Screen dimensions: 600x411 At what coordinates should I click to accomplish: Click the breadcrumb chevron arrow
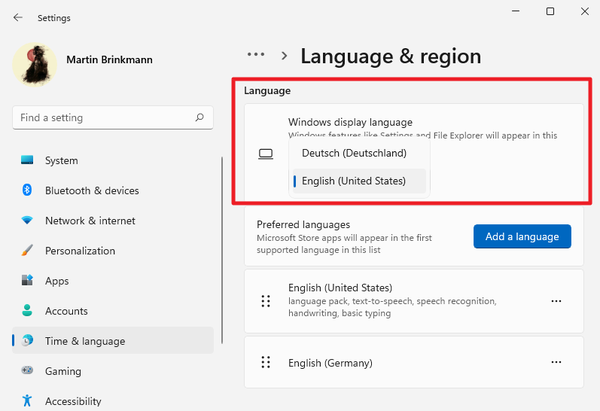pos(284,56)
